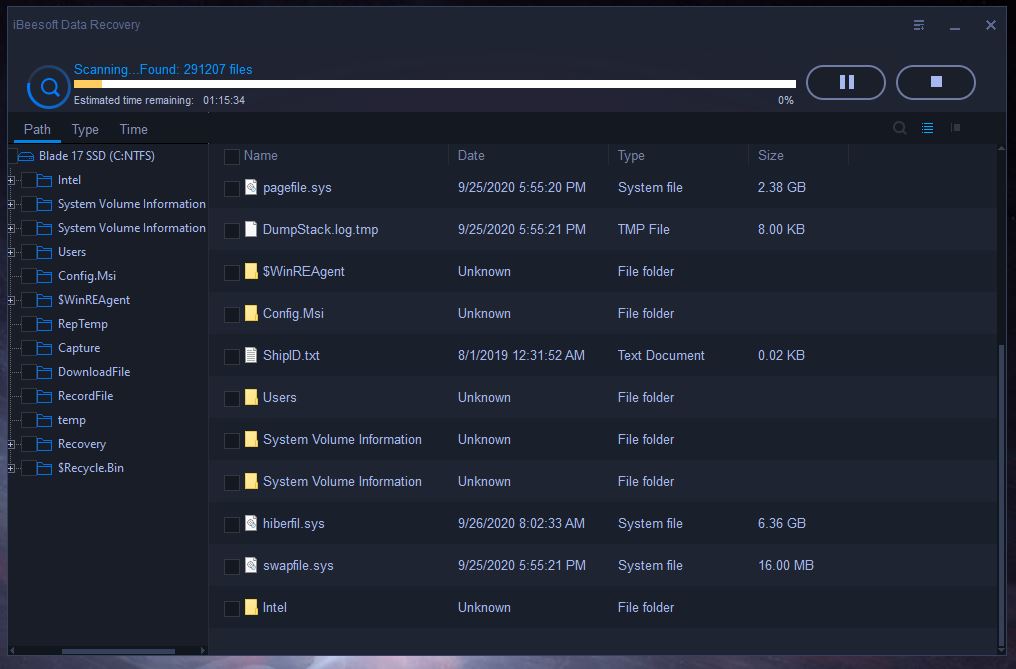Stop the scan with the square button
This screenshot has height=669, width=1016.
936,82
